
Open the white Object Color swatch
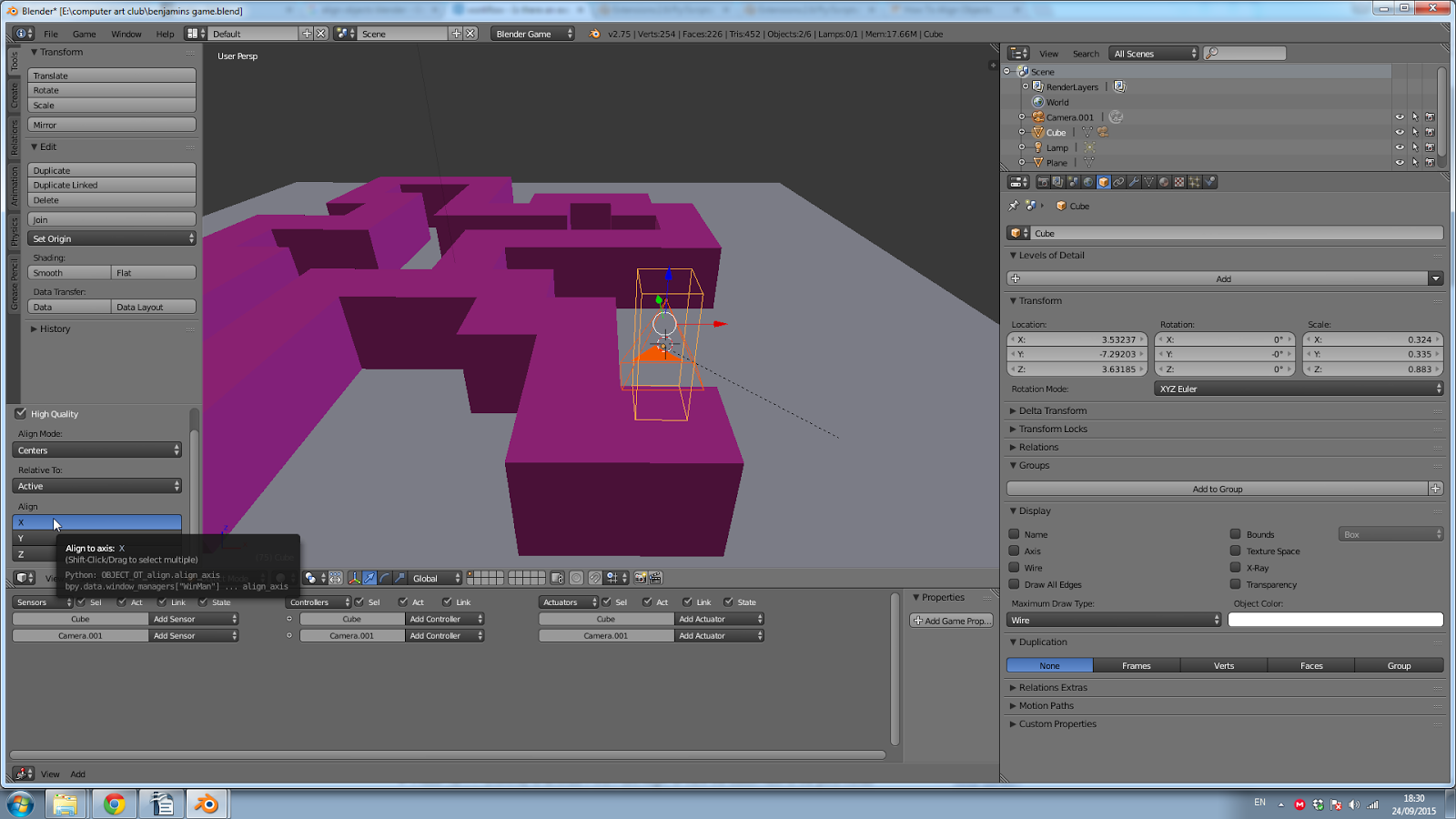click(x=1334, y=620)
